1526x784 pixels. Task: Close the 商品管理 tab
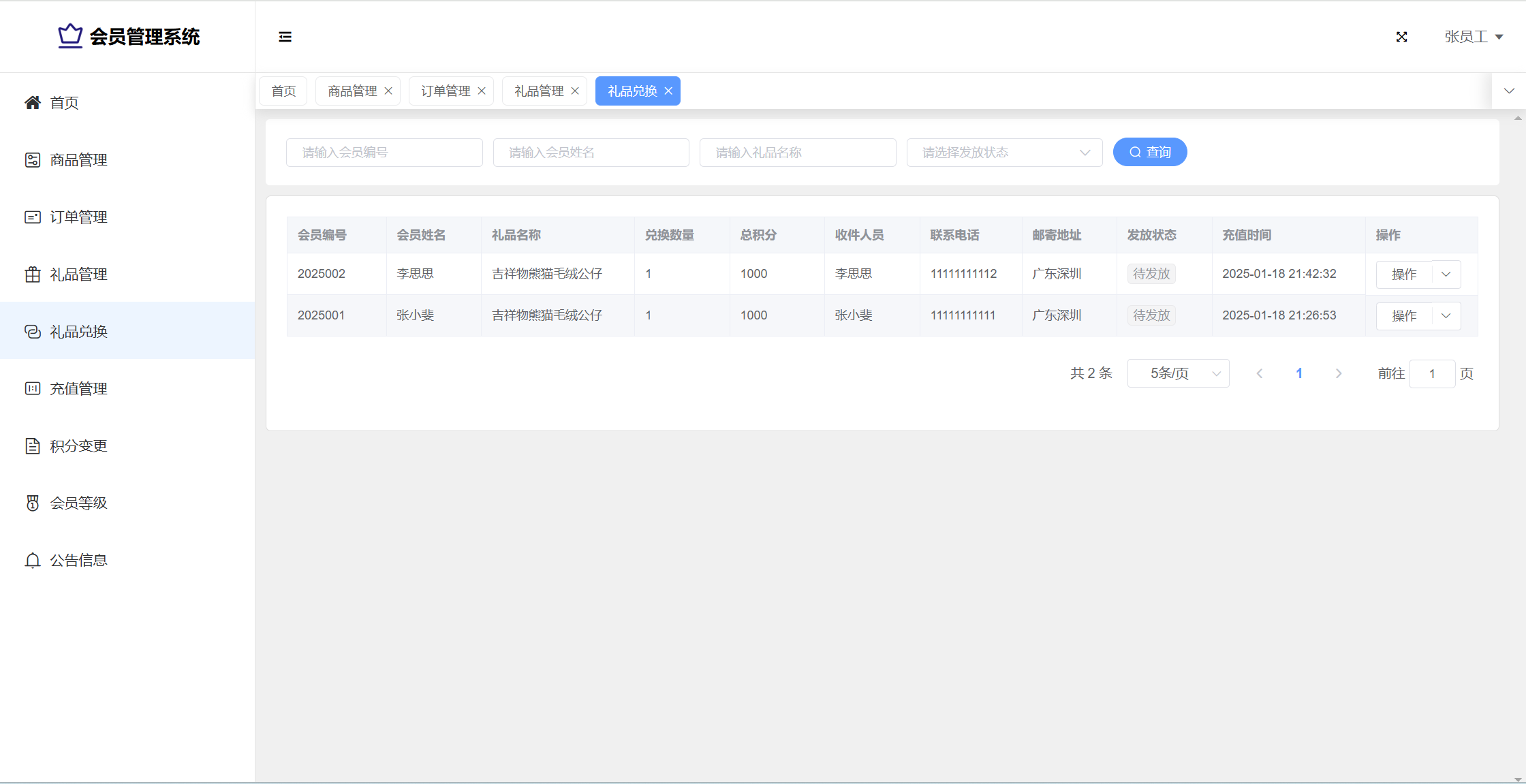388,91
